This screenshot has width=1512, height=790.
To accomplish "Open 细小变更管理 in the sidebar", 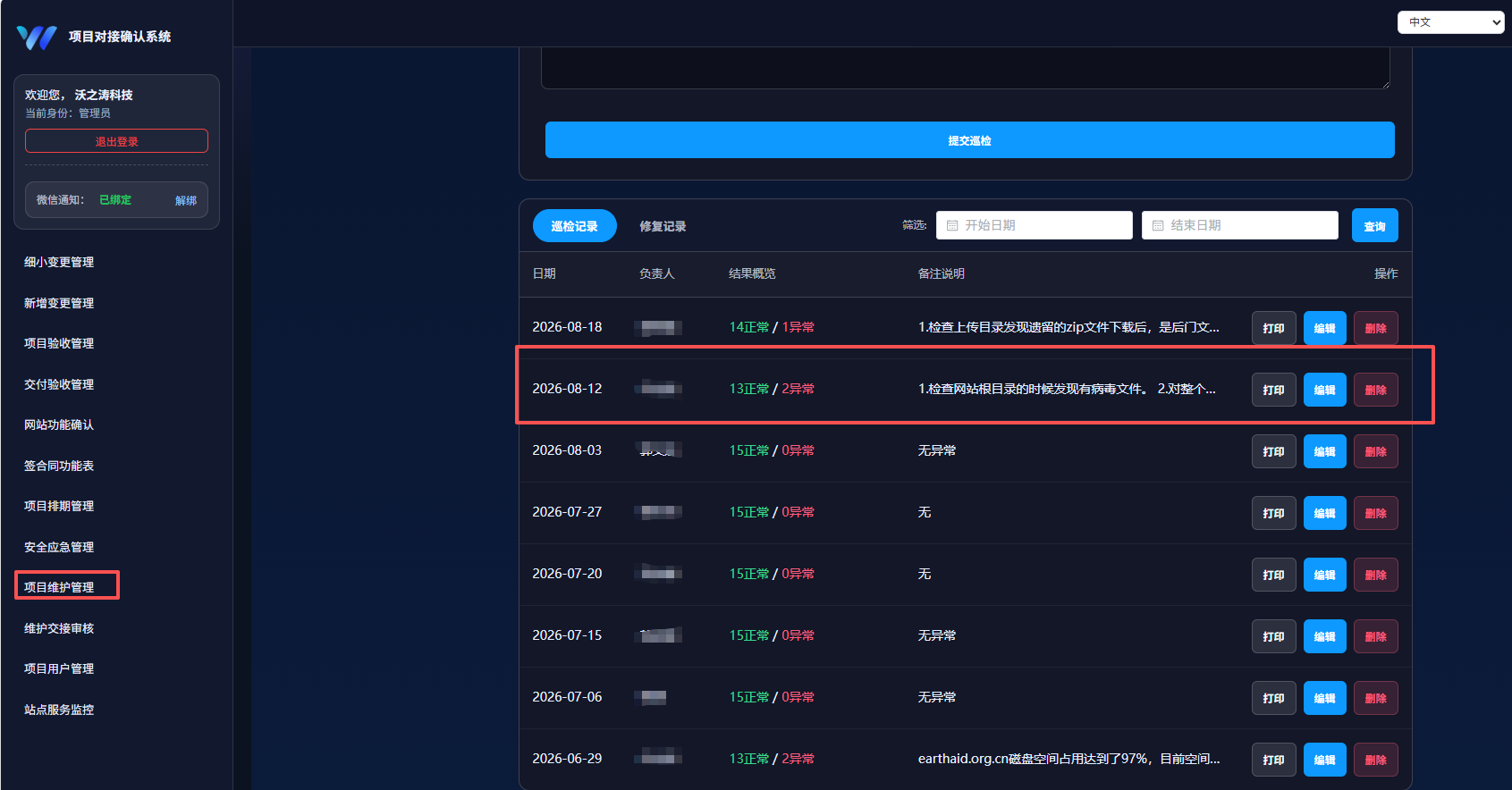I will [x=59, y=262].
